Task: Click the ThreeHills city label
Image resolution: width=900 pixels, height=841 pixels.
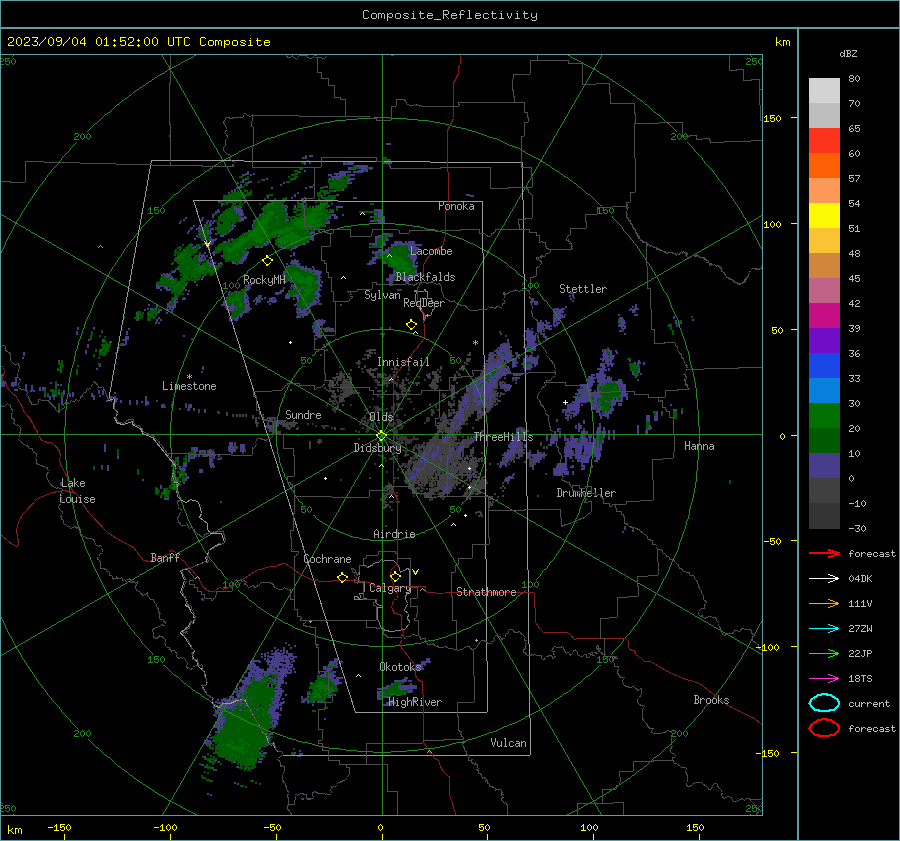Action: (x=503, y=437)
